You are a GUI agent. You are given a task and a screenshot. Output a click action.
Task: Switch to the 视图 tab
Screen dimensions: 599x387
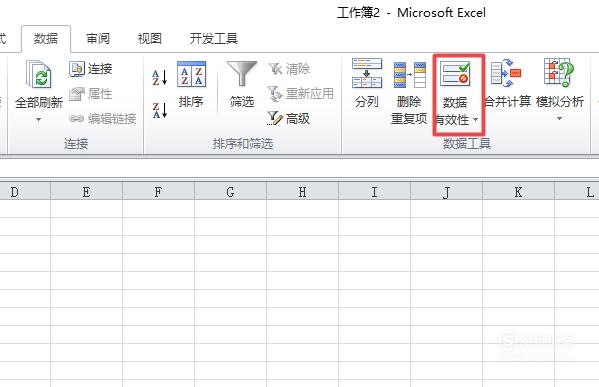point(150,39)
